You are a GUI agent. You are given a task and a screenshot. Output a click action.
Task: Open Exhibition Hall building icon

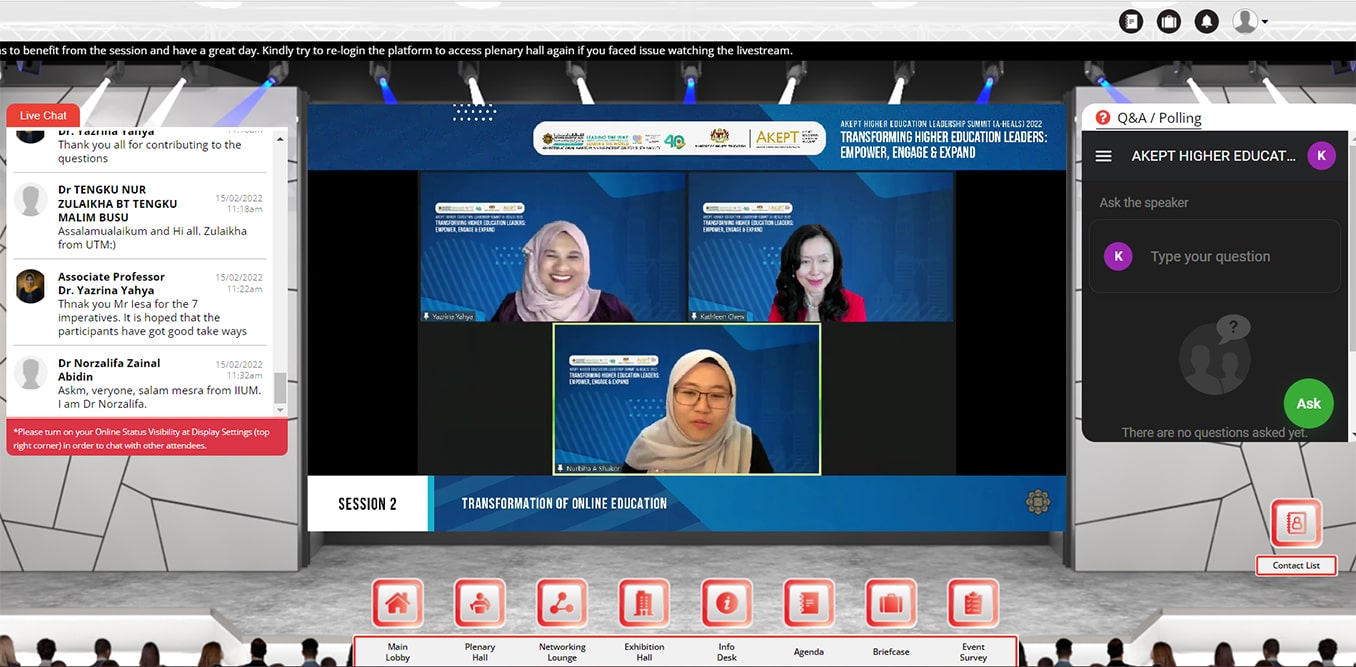(x=644, y=603)
